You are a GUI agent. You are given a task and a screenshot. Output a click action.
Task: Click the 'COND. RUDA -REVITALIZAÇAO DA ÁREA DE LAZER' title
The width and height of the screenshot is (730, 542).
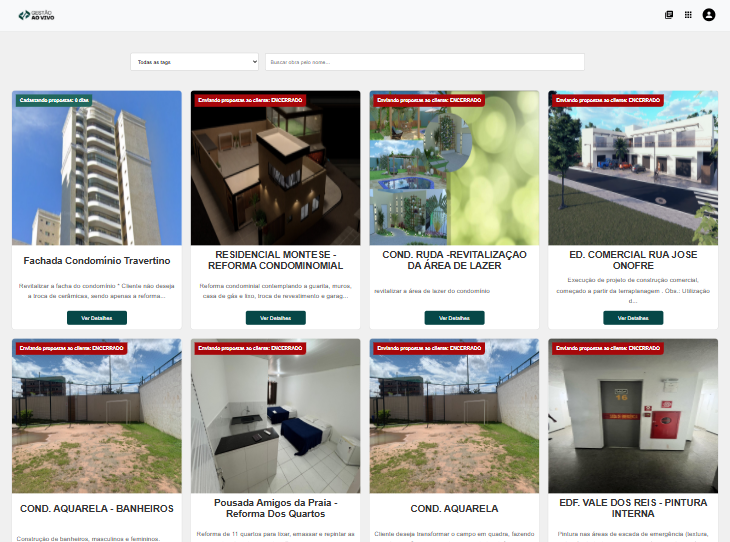(454, 260)
